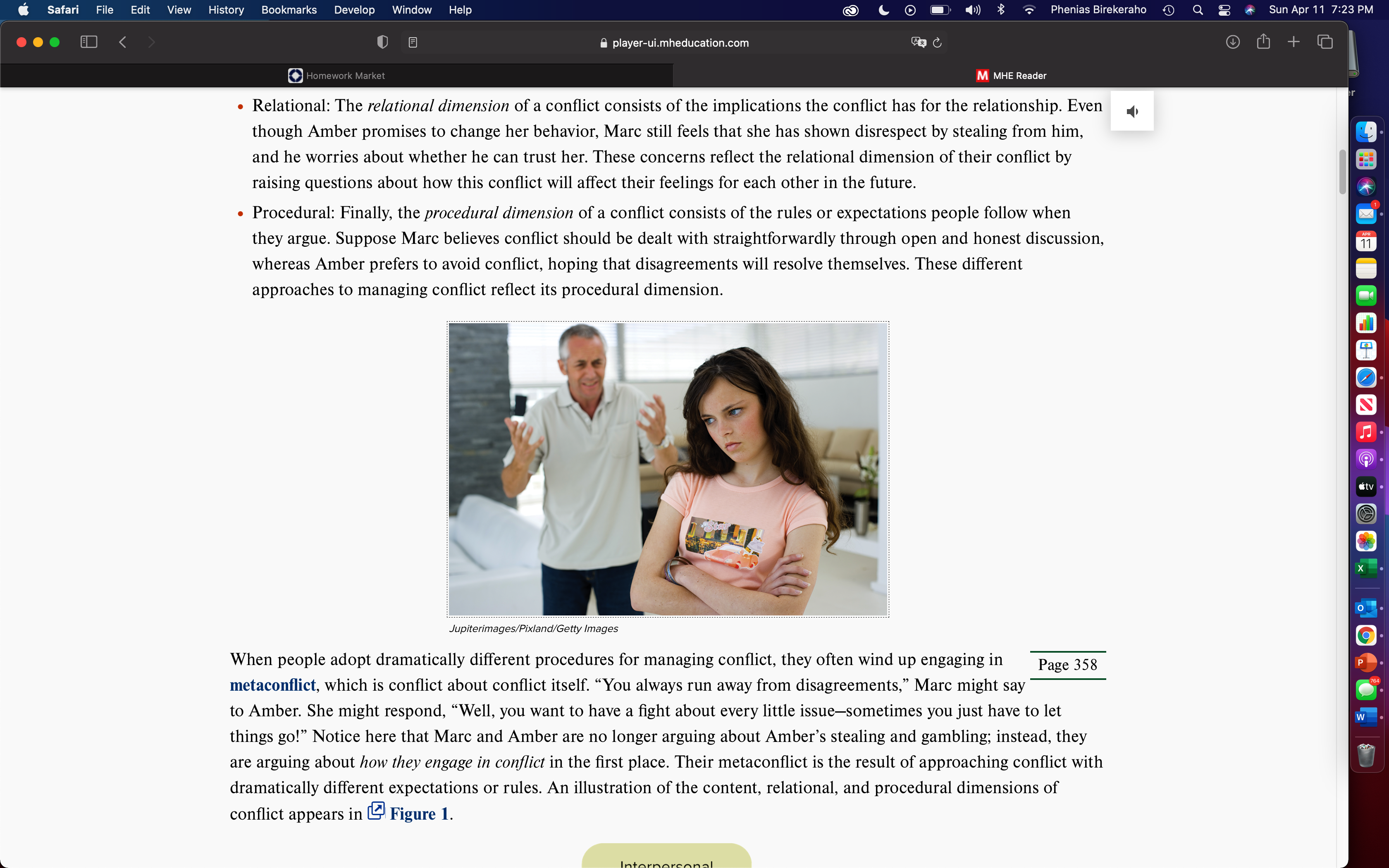
Task: Toggle Do Not Disturb moon icon
Action: (884, 10)
